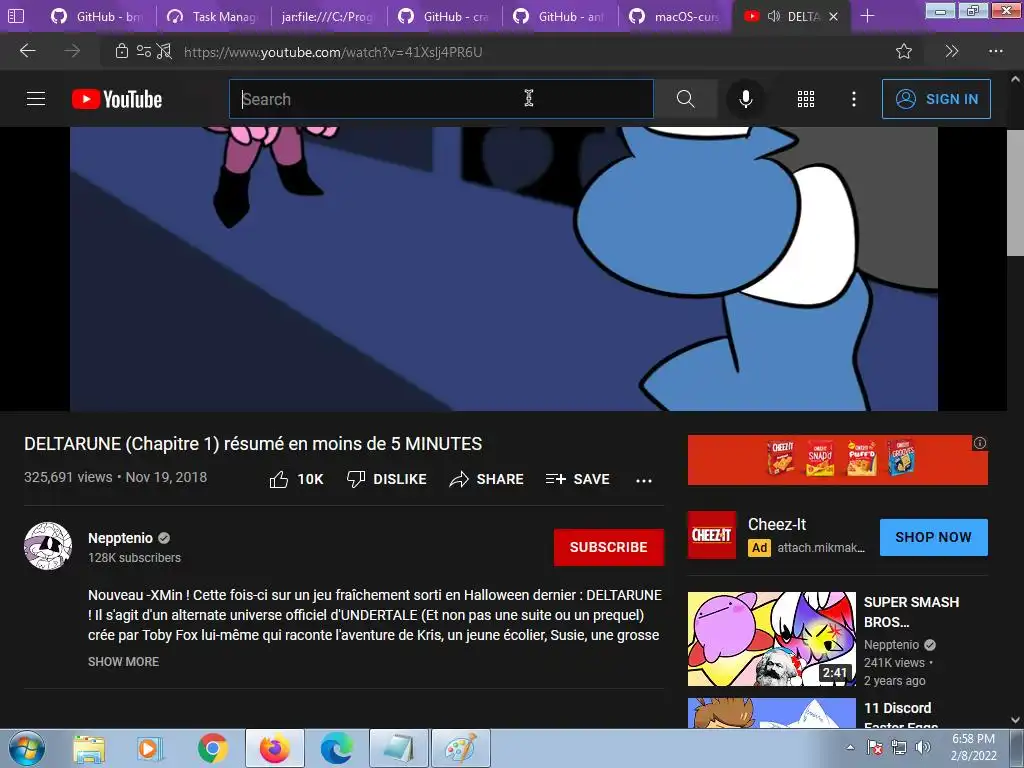The height and width of the screenshot is (768, 1024).
Task: Open the Cheez-It banner ad image
Action: [x=837, y=460]
